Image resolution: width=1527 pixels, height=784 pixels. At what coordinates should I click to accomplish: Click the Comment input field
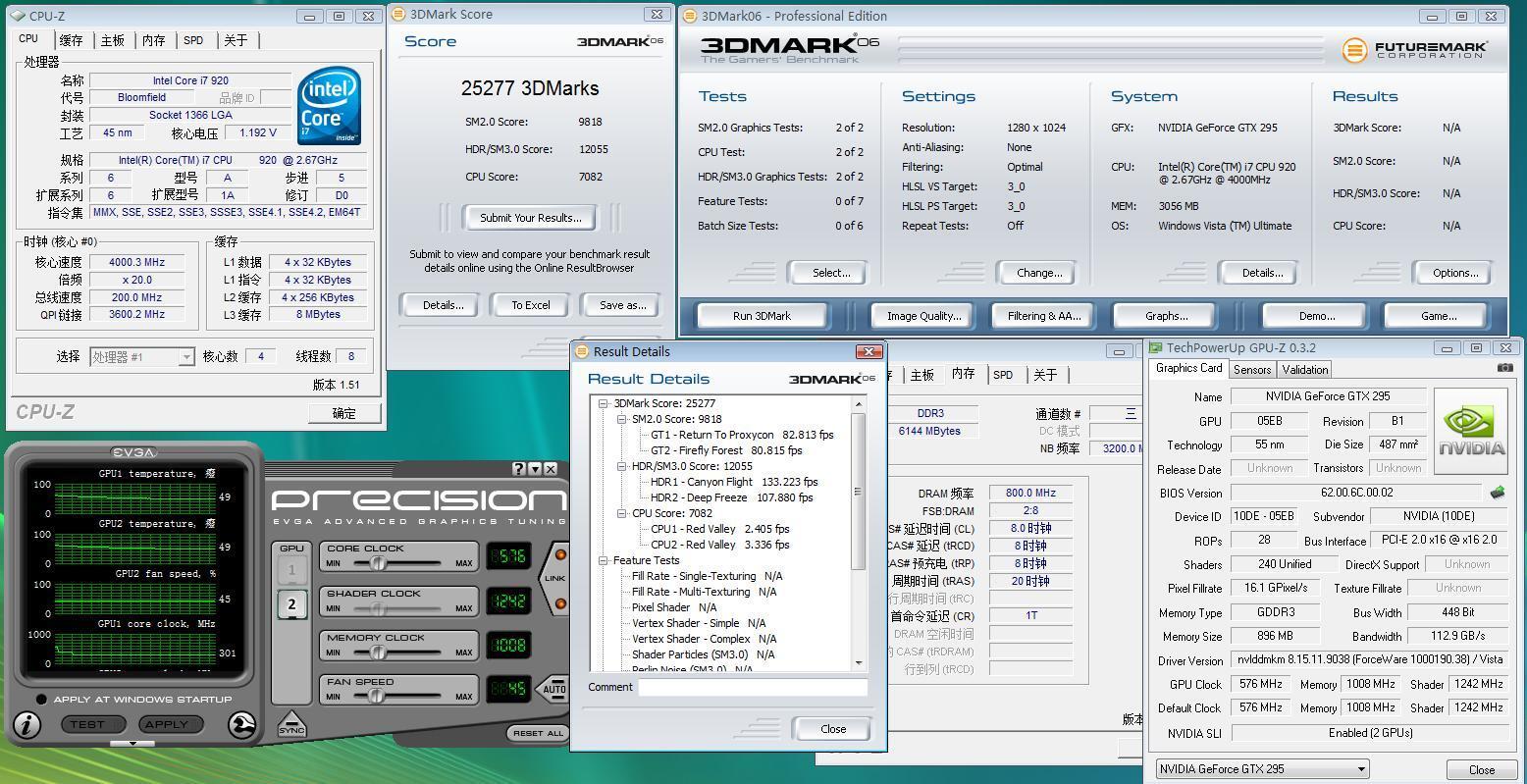tap(752, 688)
